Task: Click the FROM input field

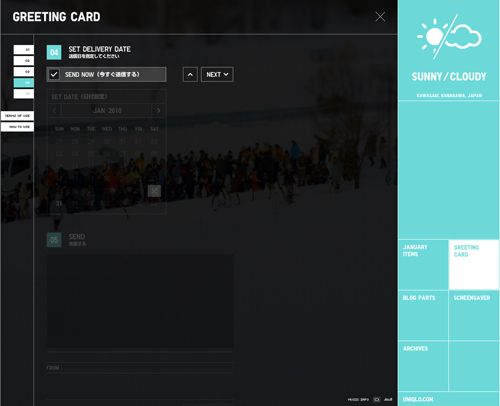Action: [x=140, y=368]
